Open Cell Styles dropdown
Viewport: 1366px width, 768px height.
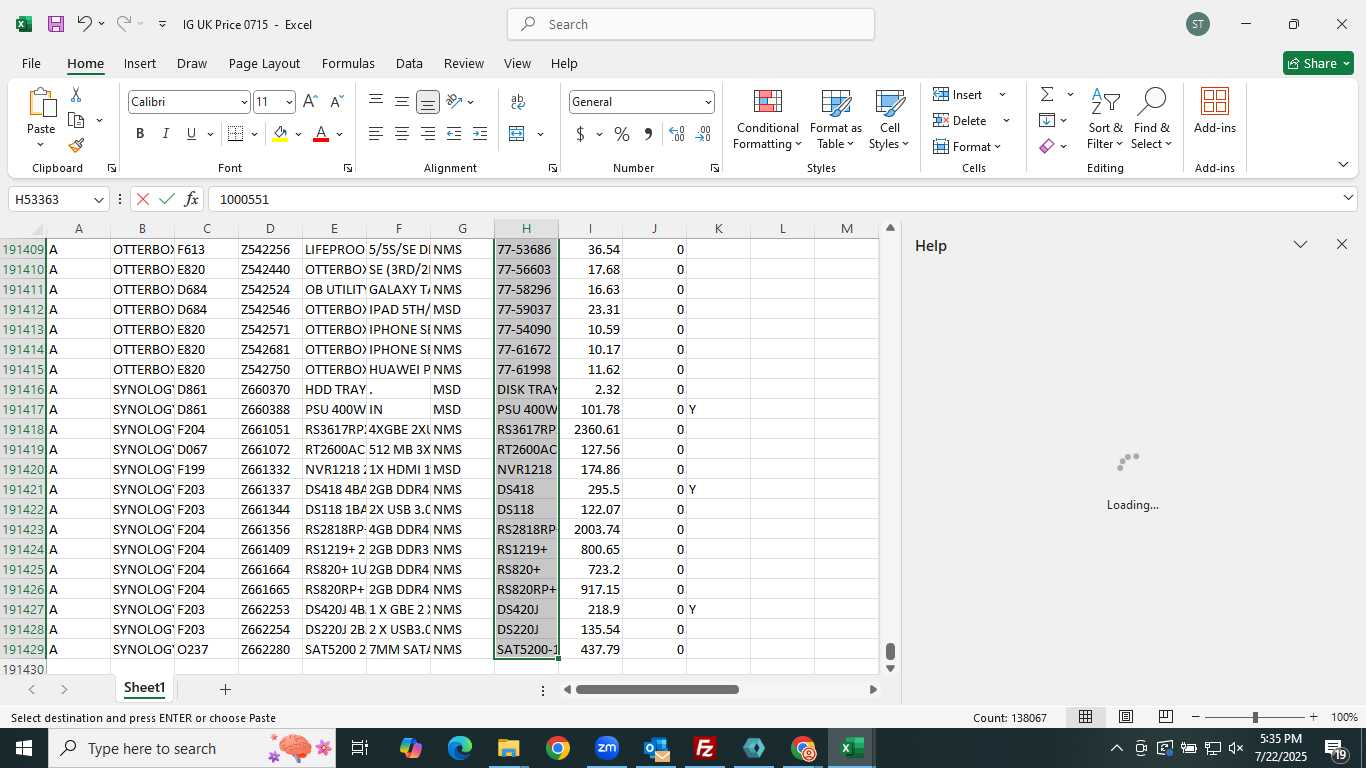coord(889,120)
